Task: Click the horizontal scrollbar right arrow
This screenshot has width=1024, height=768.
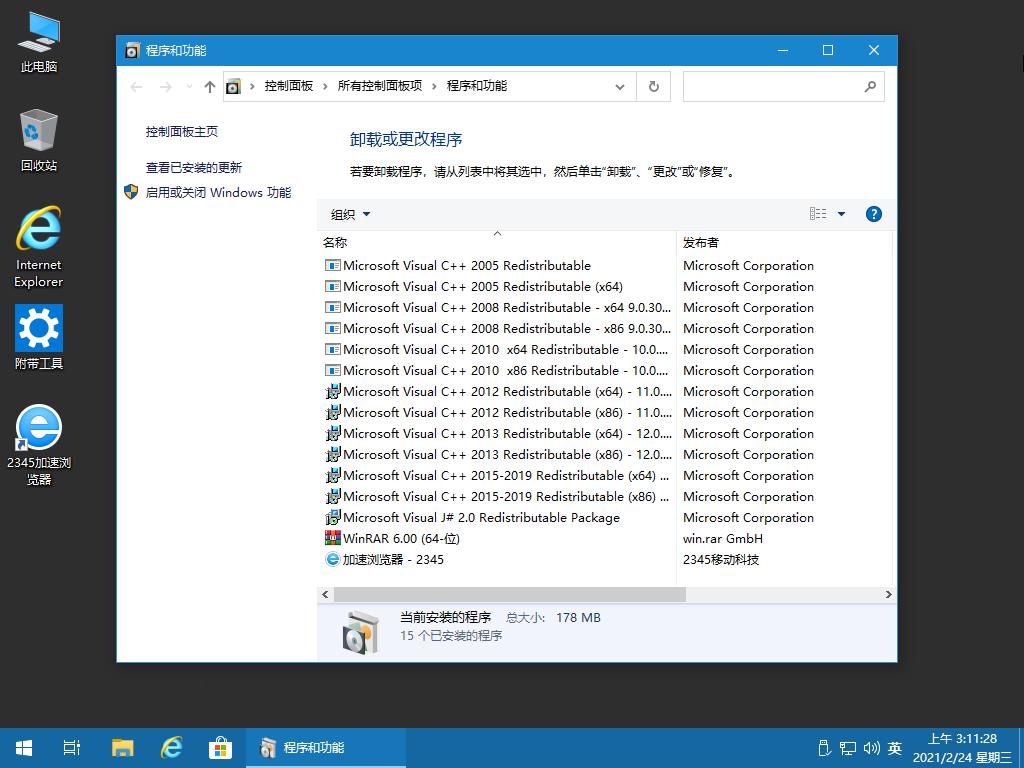Action: pyautogui.click(x=888, y=594)
